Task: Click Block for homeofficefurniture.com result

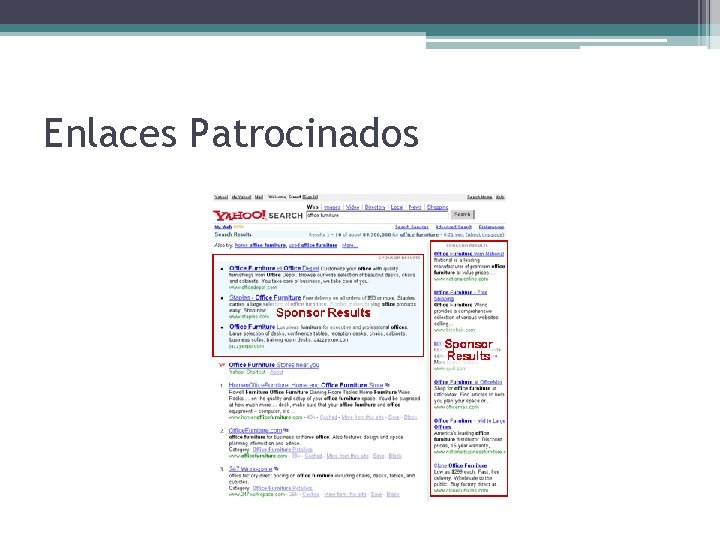Action: click(x=410, y=417)
